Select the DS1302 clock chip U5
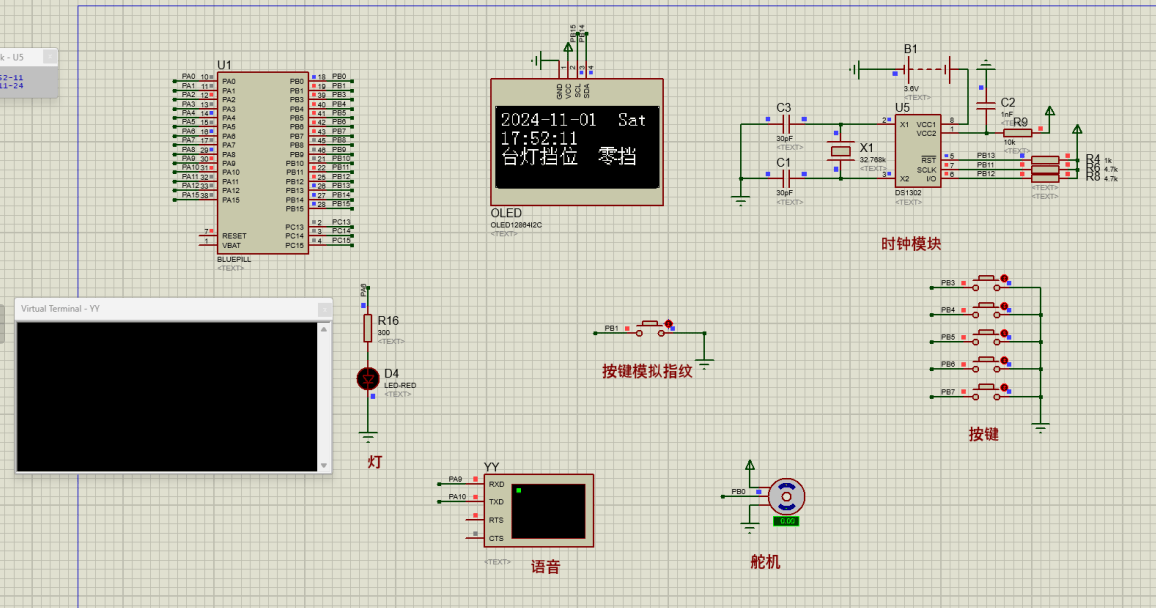Screen dimensions: 1156x608 tap(920, 150)
